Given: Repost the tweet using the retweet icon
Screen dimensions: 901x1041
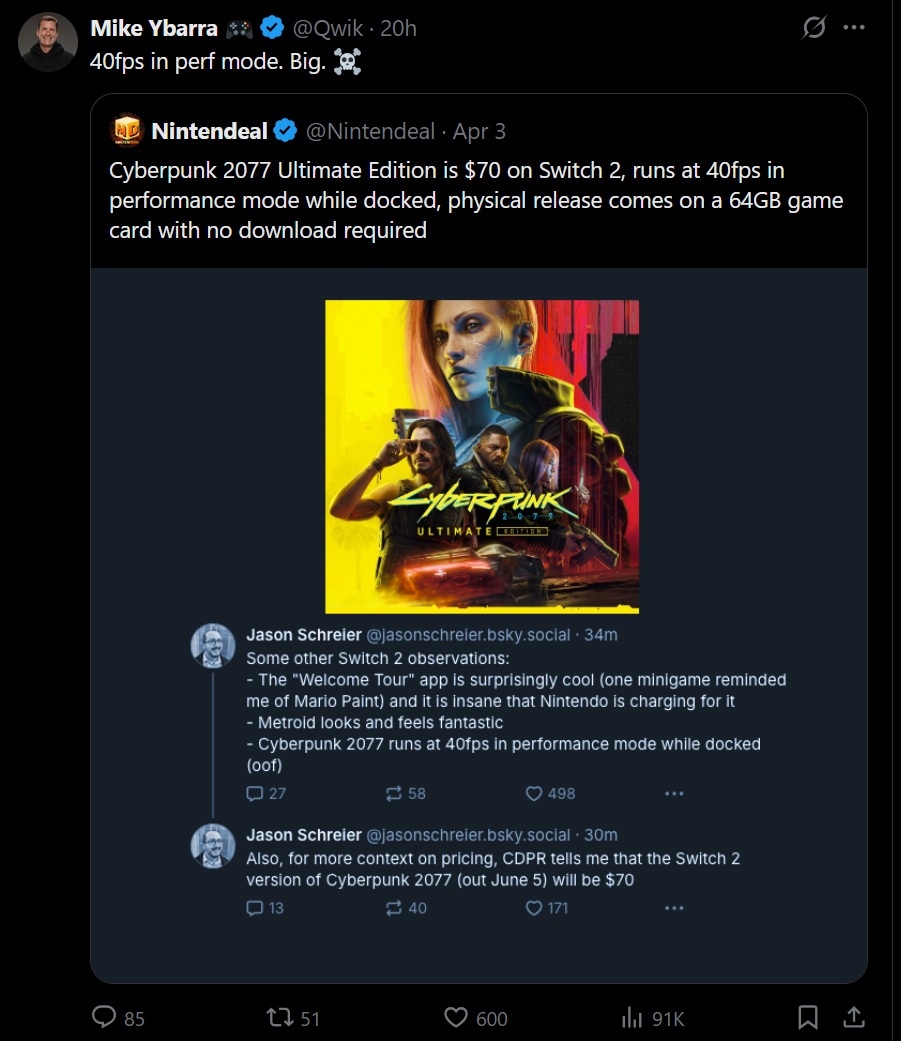Looking at the screenshot, I should click(279, 1017).
